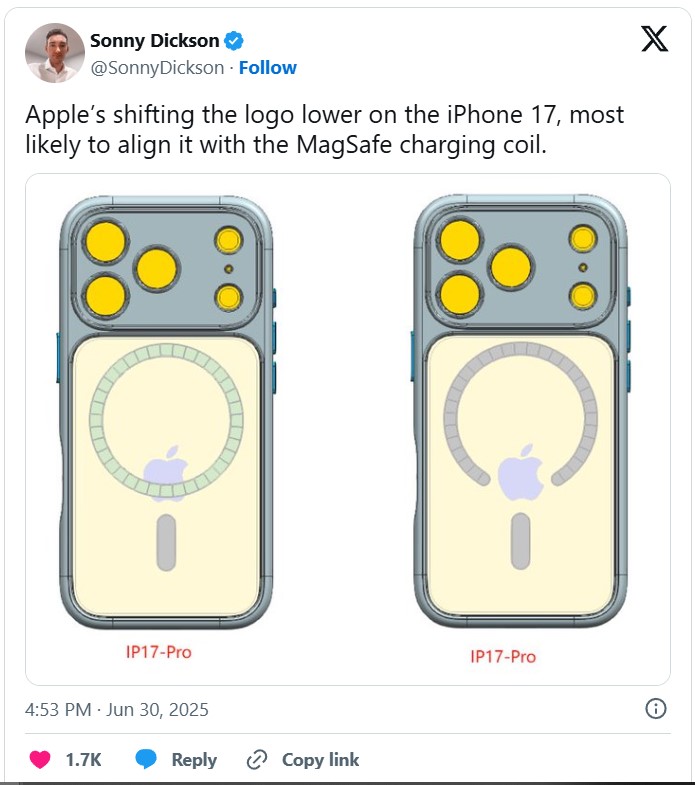Click the blue verified badge beside Sonny Dickson
The image size is (695, 785).
point(235,41)
